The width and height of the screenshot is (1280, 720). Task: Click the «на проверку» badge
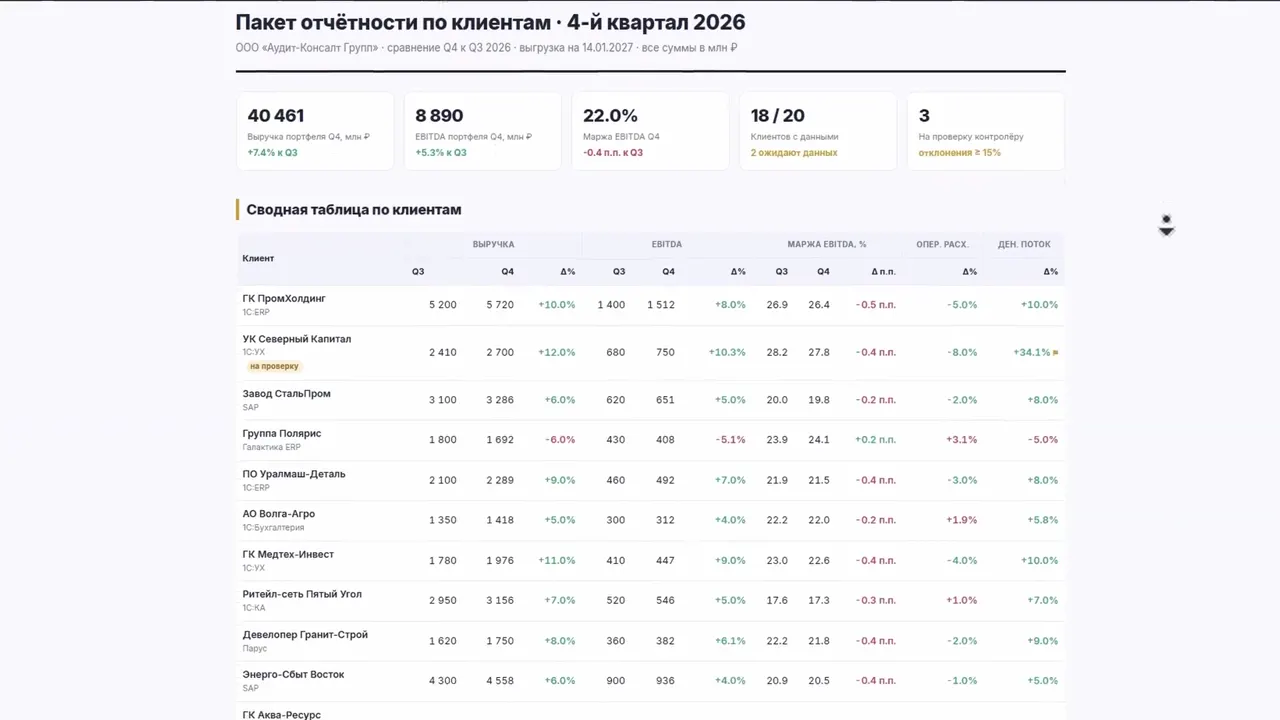[x=274, y=366]
